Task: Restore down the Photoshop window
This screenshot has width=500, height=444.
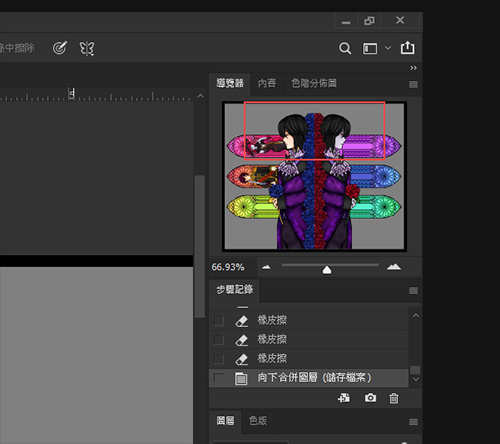Action: pyautogui.click(x=369, y=21)
